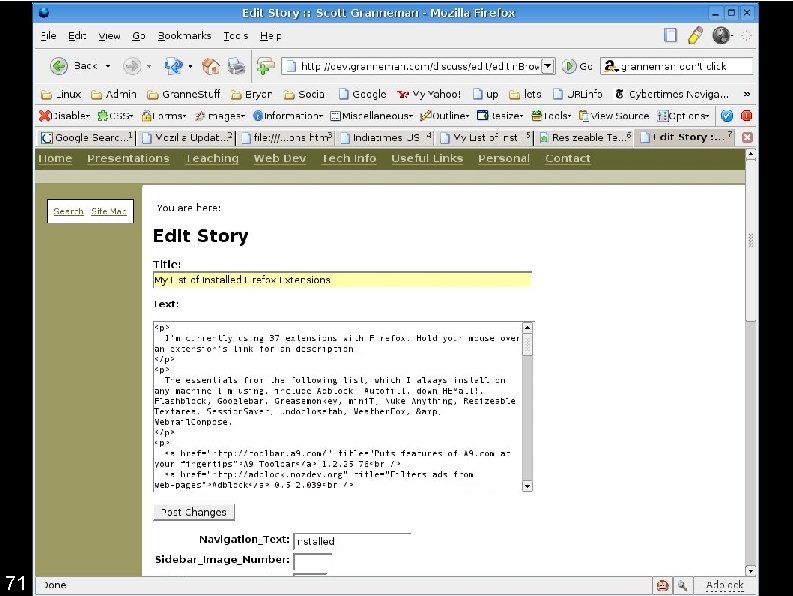Screen dimensions: 793x596
Task: Open the CSS web developer menu
Action: [115, 116]
